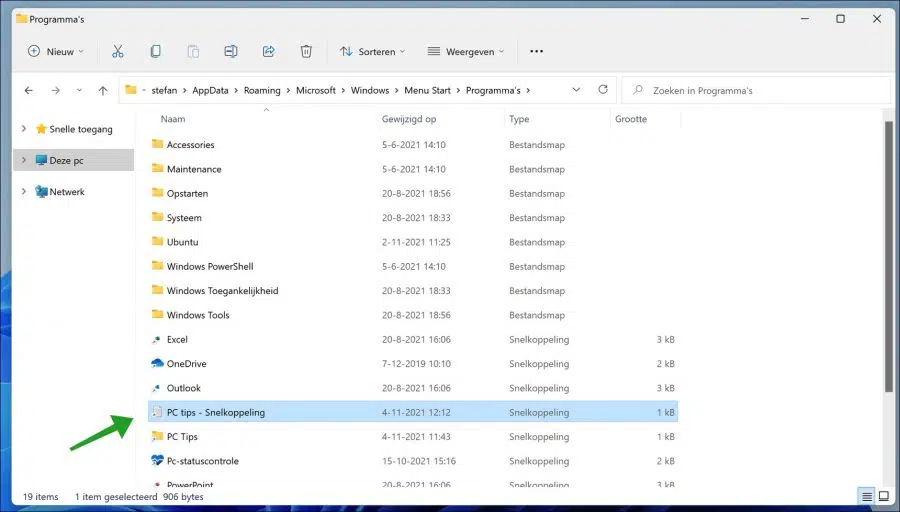Screen dimensions: 900x512
Task: Click the 19 items status bar text
Action: pyautogui.click(x=41, y=497)
